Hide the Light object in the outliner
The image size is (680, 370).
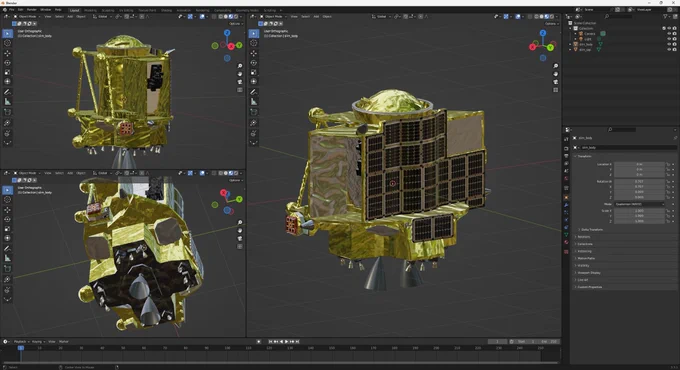(669, 39)
